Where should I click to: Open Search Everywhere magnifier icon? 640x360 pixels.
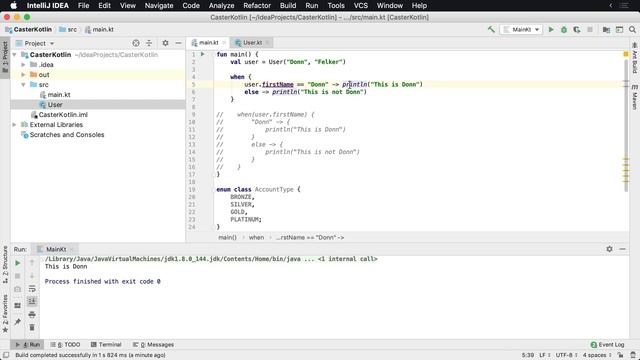click(632, 29)
